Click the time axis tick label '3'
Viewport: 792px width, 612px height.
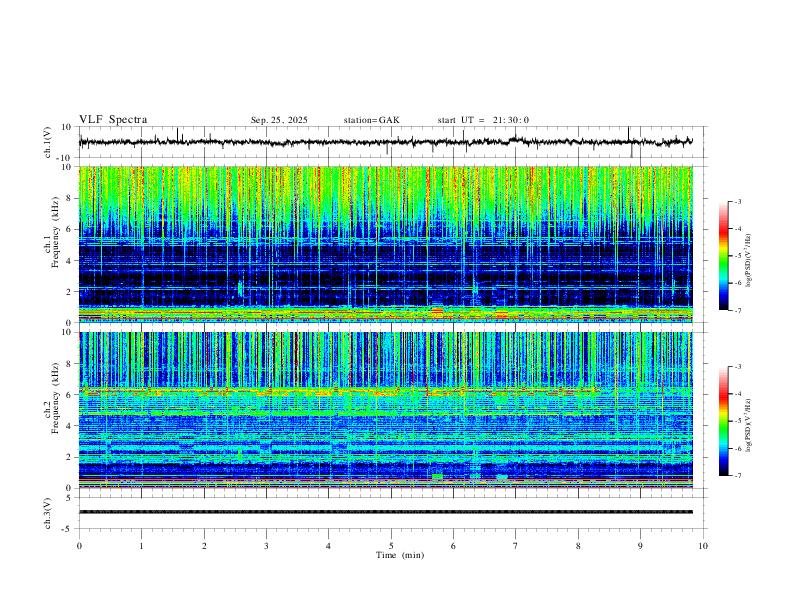(x=266, y=546)
